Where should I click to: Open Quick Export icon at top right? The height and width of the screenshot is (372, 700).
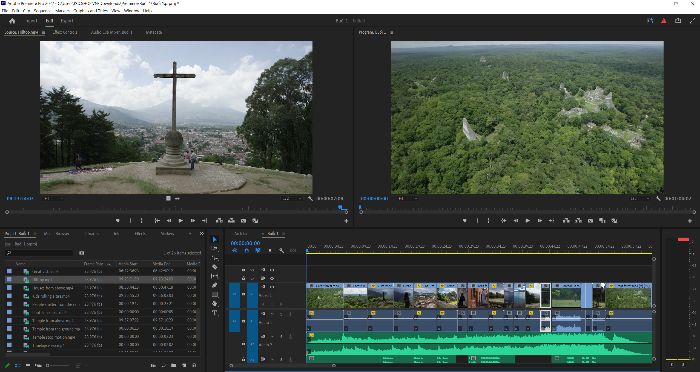point(678,21)
